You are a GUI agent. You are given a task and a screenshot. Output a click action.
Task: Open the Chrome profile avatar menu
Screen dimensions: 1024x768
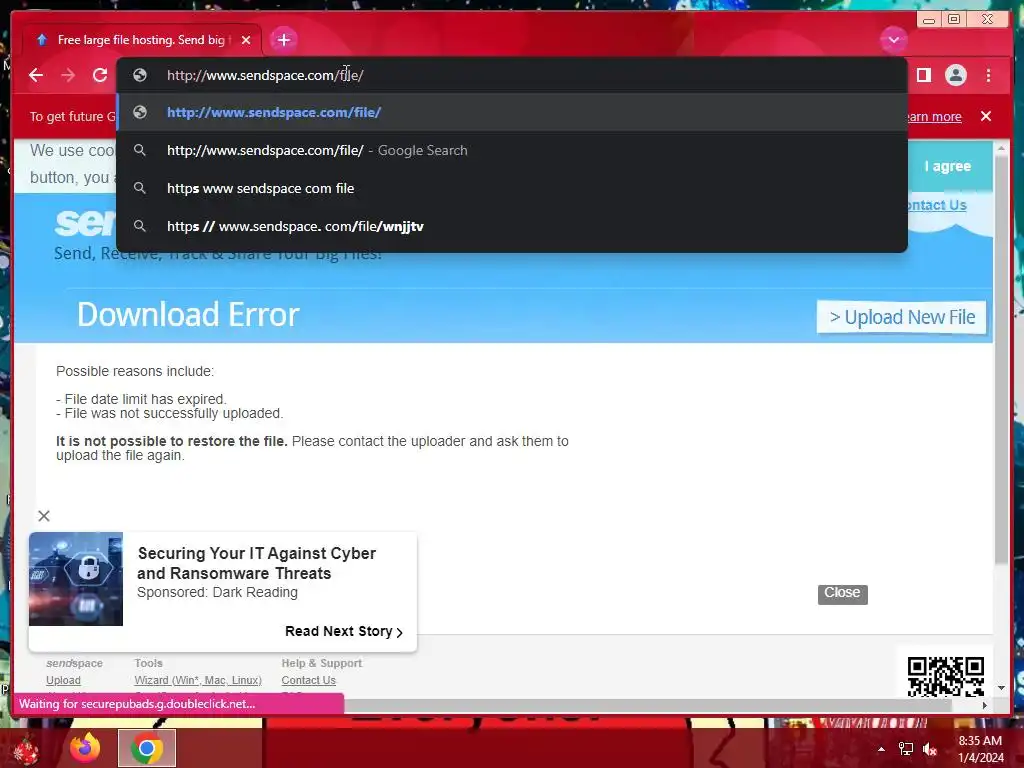(955, 75)
